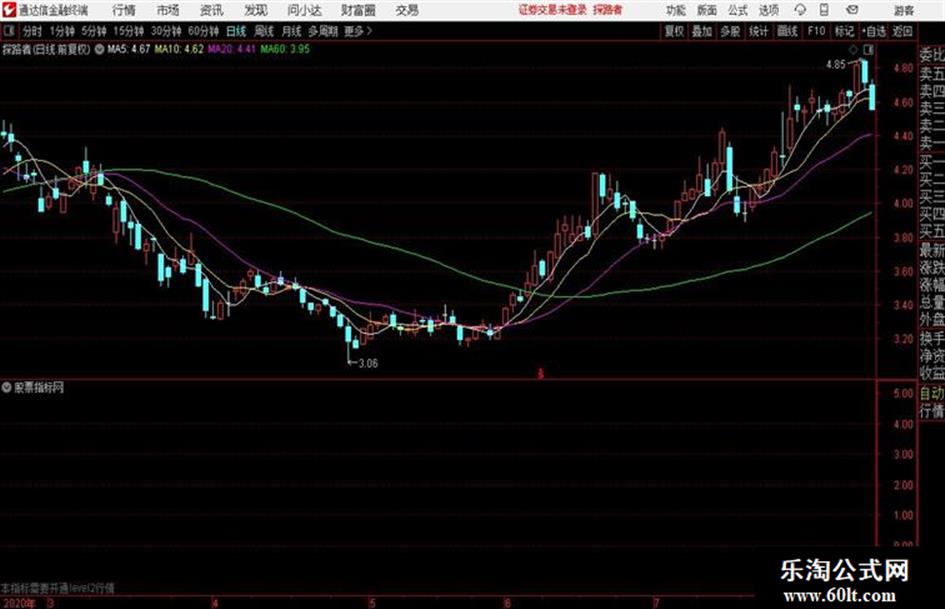Screen dimensions: 945x609
Task: Toggle the panel icon left of 分时
Action: (x=9, y=31)
